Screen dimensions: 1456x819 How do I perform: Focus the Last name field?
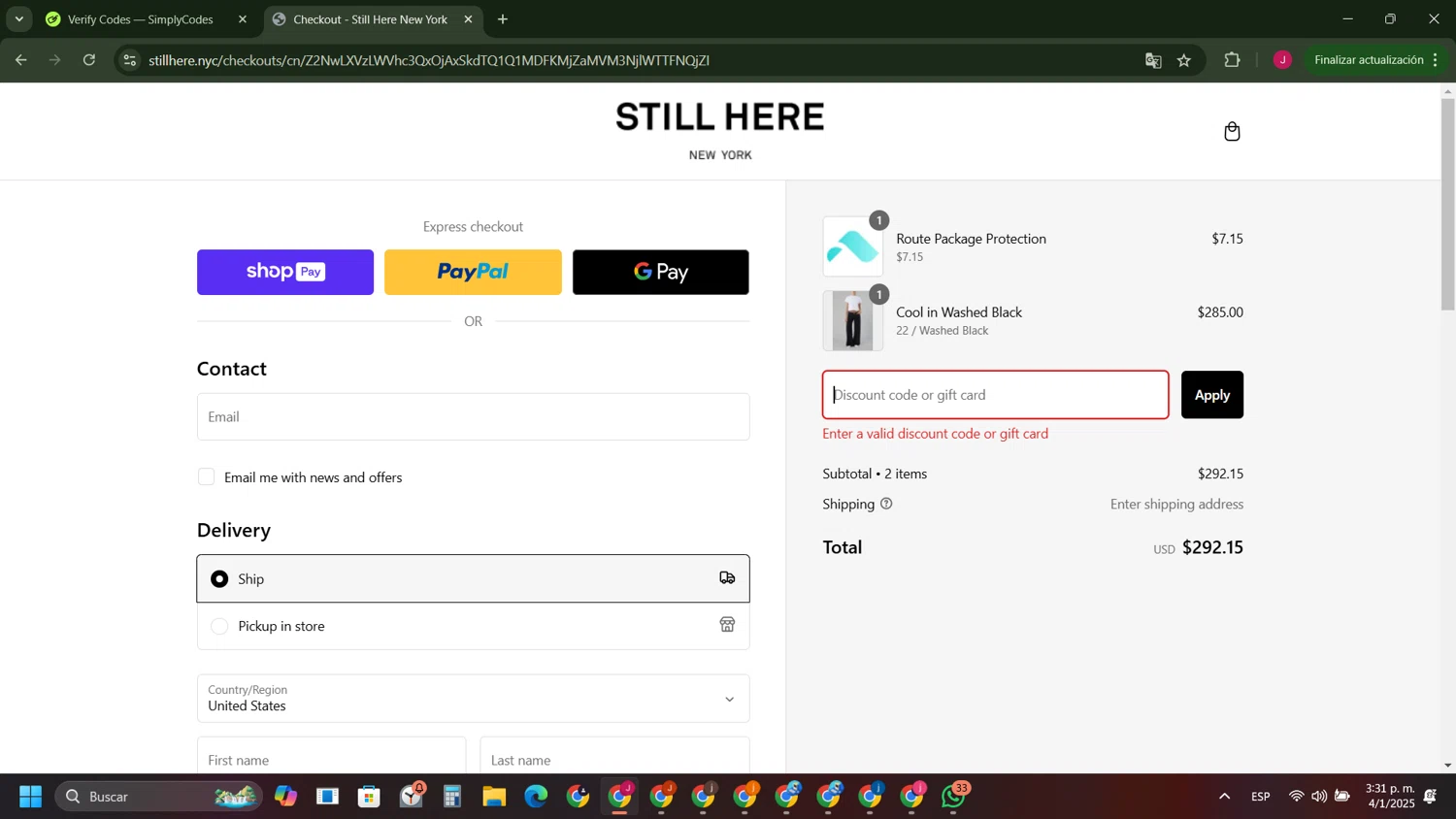point(614,756)
